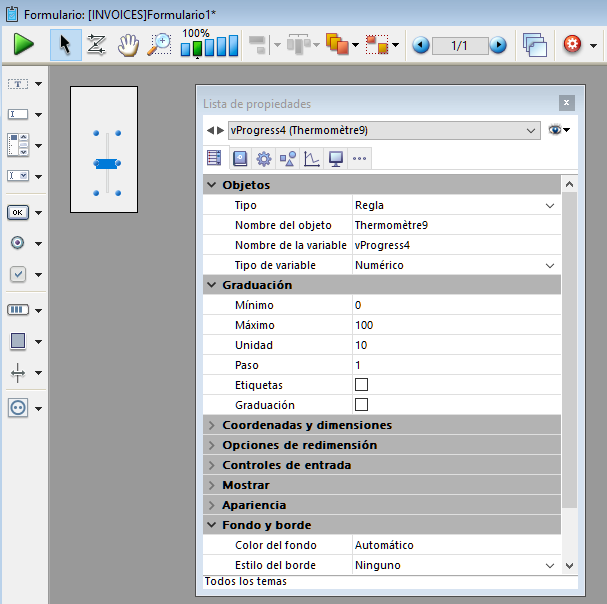Click the entry order tool
607x604 pixels.
[x=97, y=45]
